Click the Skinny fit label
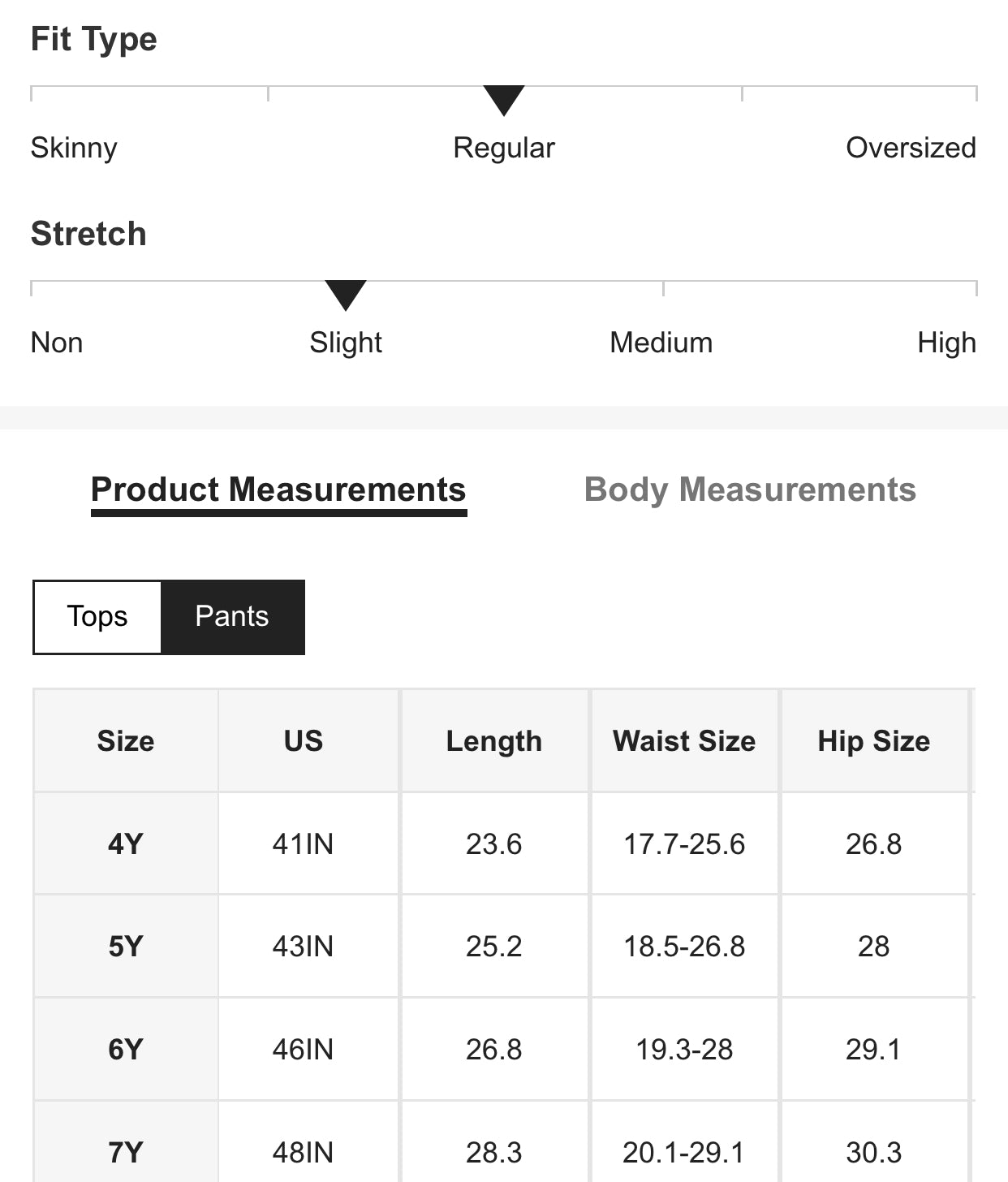The width and height of the screenshot is (1008, 1182). (x=74, y=148)
